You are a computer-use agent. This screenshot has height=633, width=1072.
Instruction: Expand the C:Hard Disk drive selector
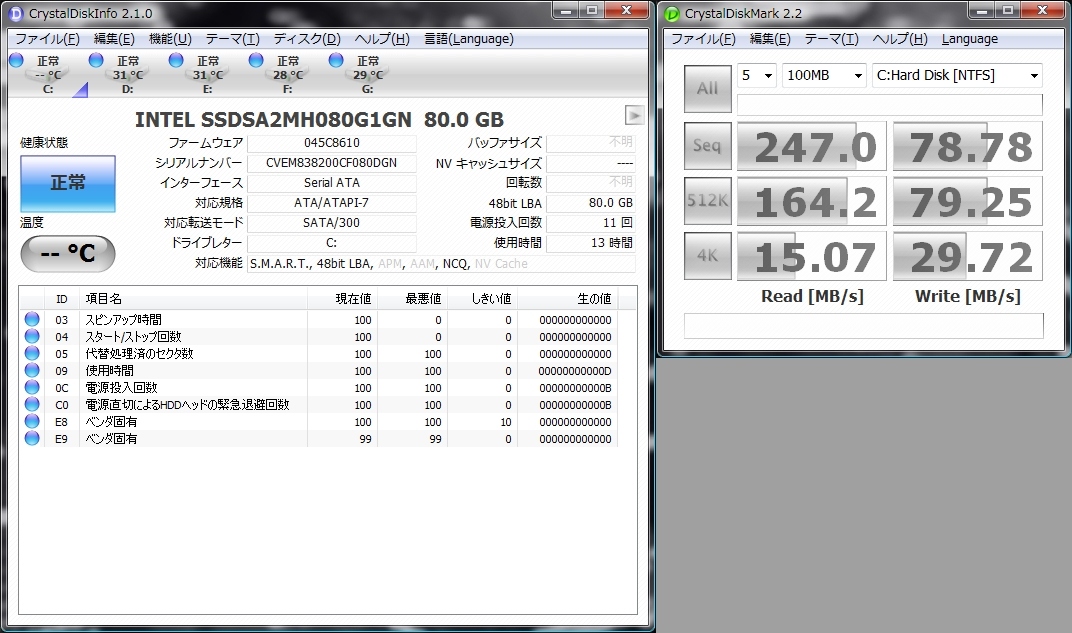coord(957,75)
